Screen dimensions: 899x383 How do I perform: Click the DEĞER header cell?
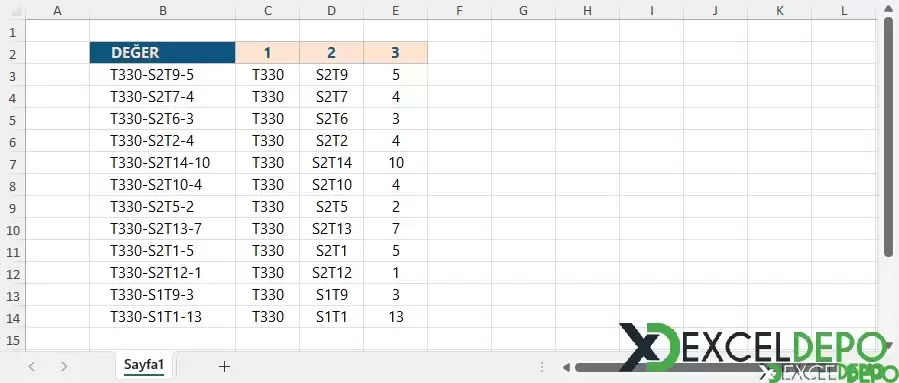tap(163, 53)
